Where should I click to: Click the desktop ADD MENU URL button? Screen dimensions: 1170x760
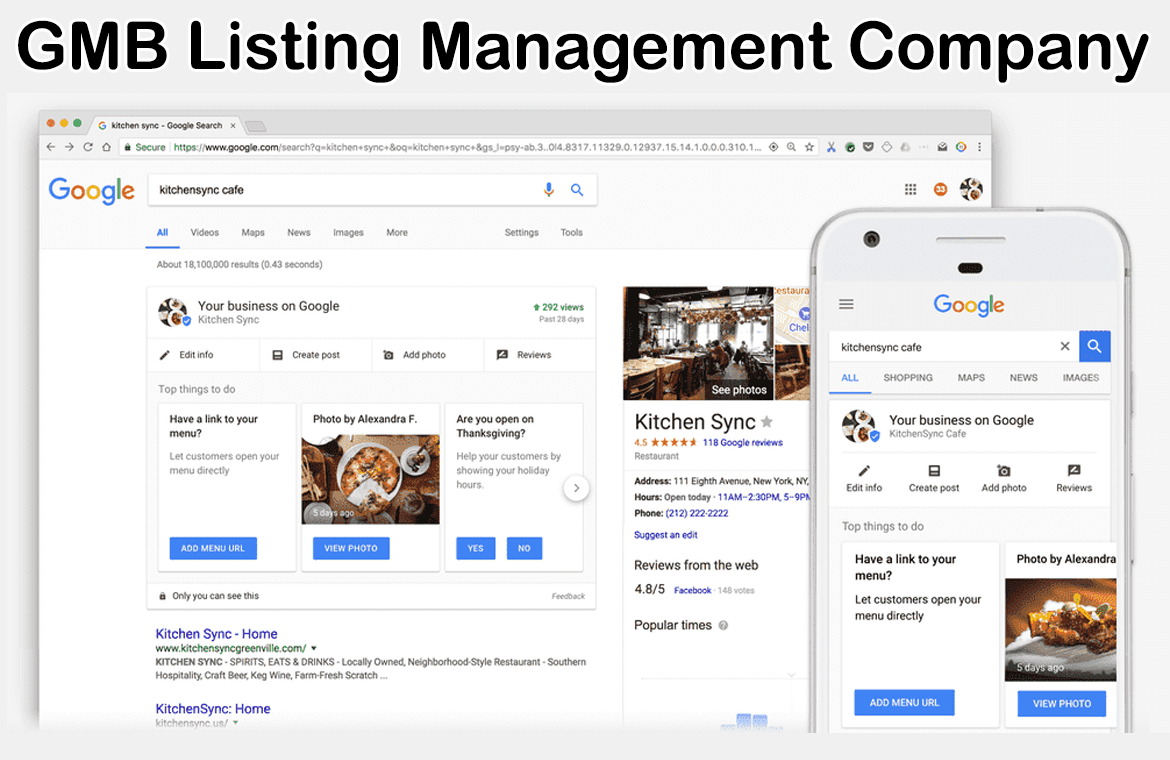(213, 548)
